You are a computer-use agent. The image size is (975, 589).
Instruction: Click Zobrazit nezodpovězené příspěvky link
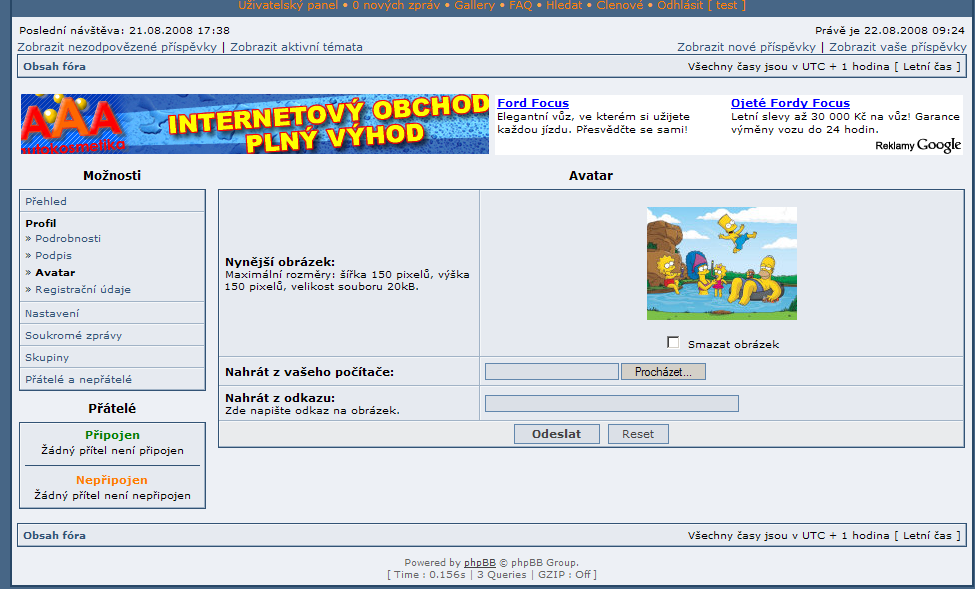[117, 47]
